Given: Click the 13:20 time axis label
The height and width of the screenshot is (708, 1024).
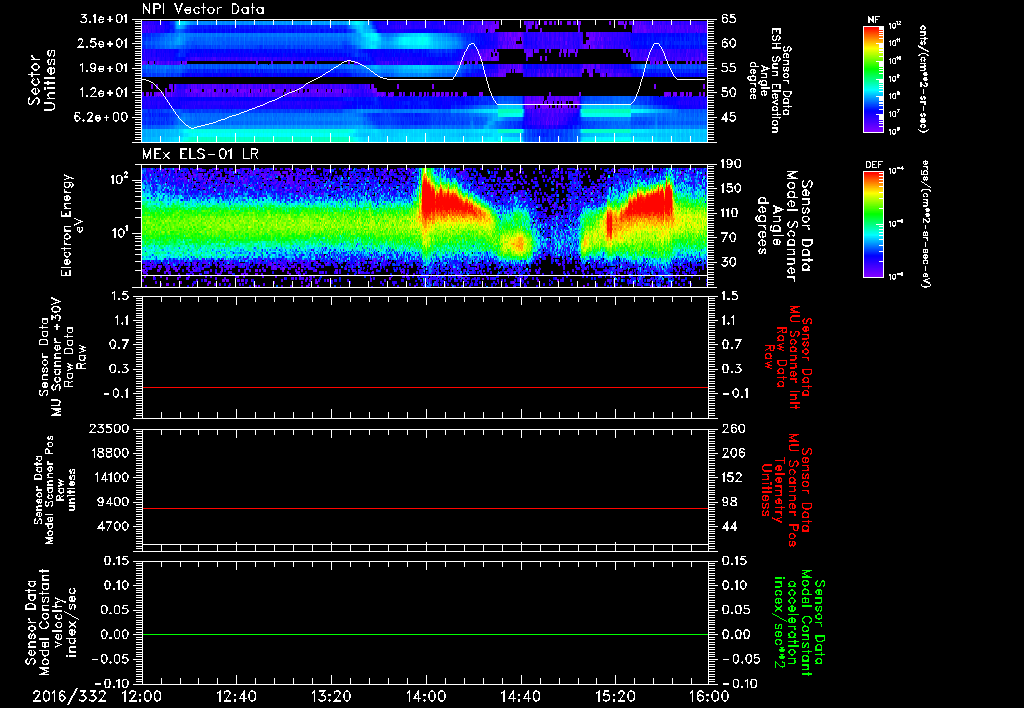Looking at the screenshot, I should click(x=331, y=696).
